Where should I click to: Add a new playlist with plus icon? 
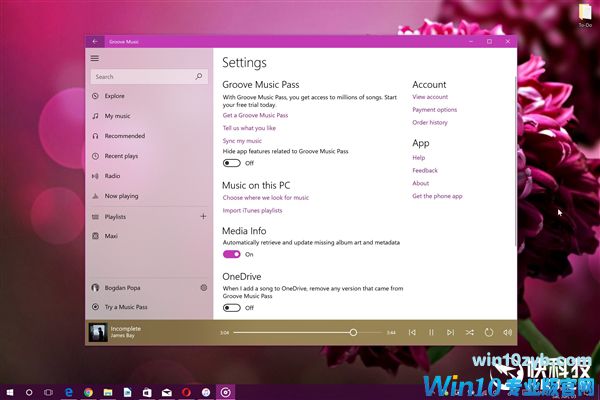[x=203, y=217]
